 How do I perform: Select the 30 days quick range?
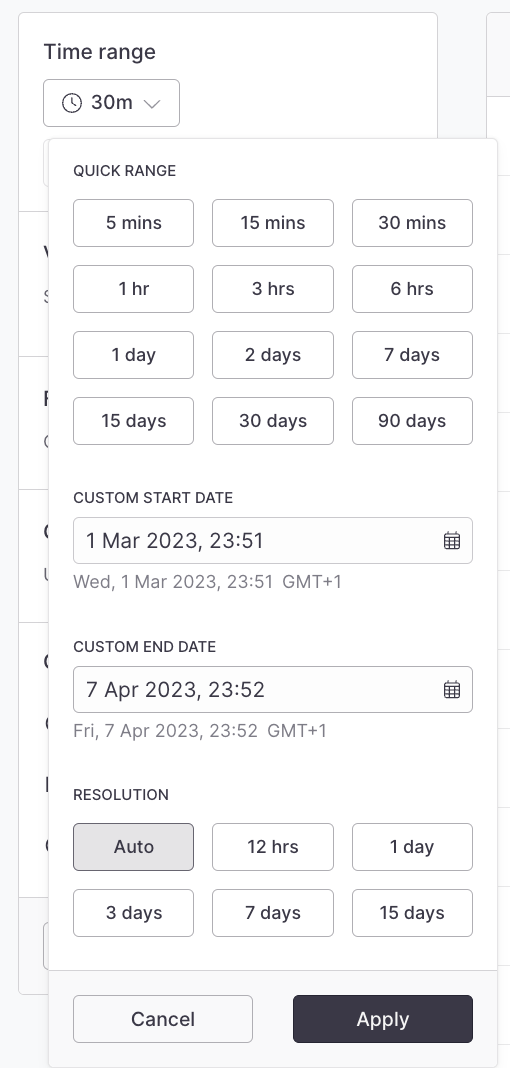(x=273, y=421)
